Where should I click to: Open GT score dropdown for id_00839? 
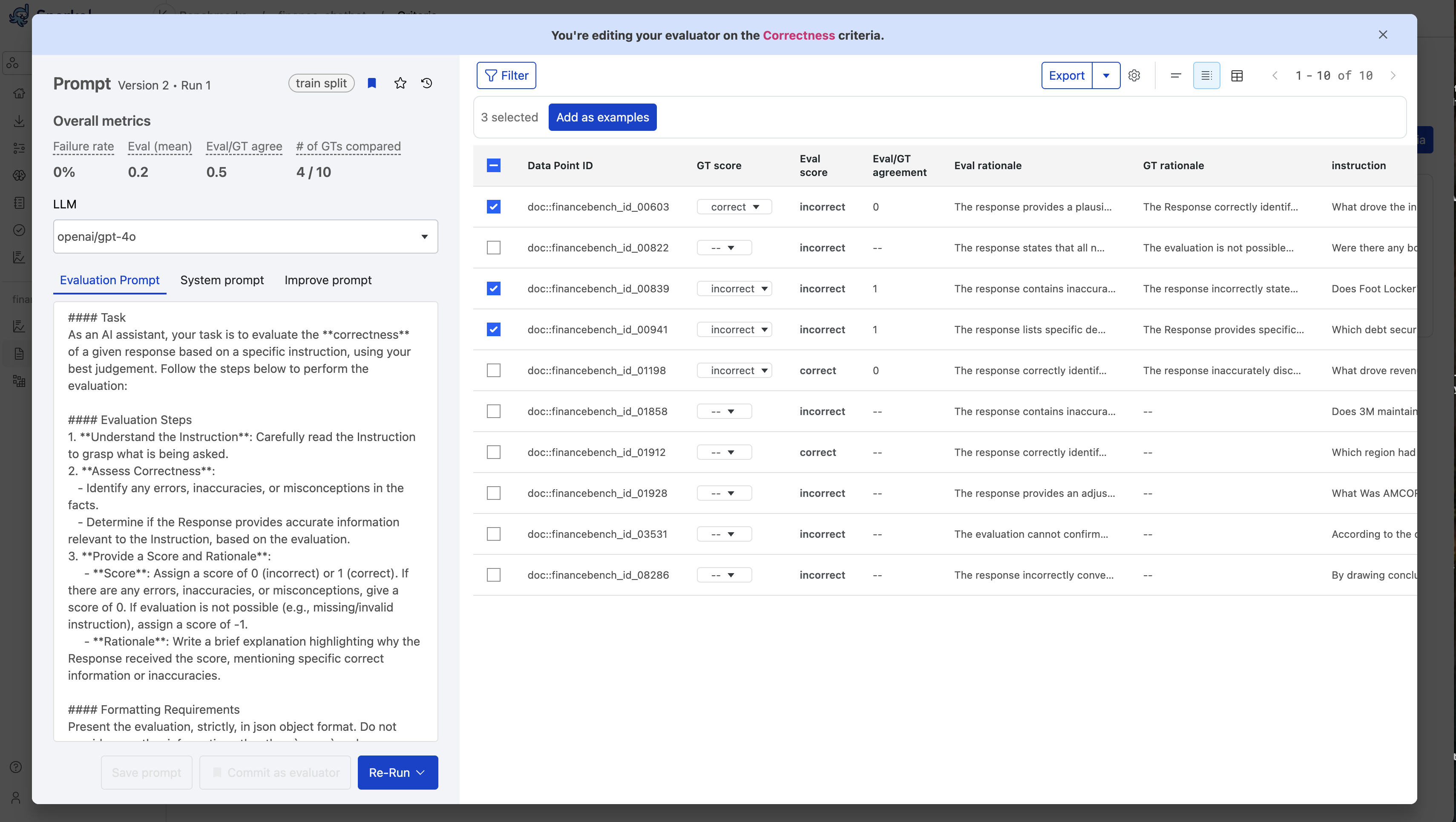pos(734,288)
